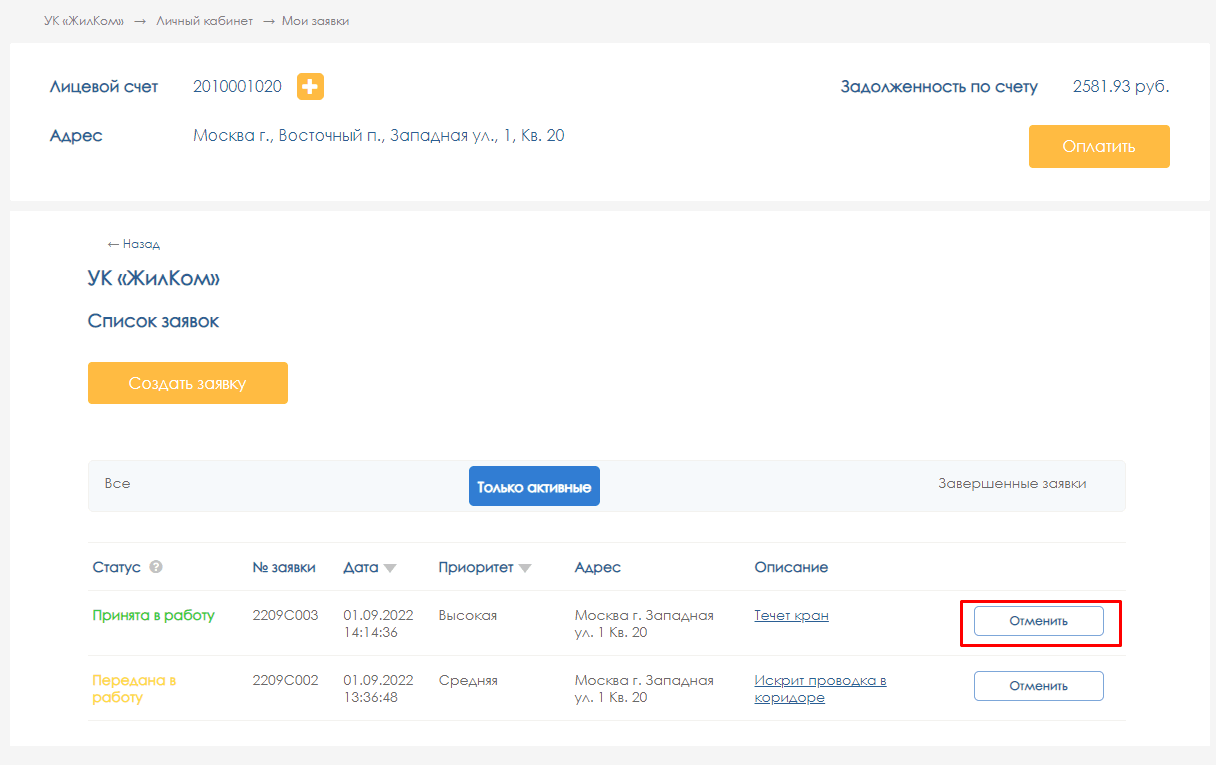Open the question mark help icon near Статус
The image size is (1216, 765).
(156, 567)
